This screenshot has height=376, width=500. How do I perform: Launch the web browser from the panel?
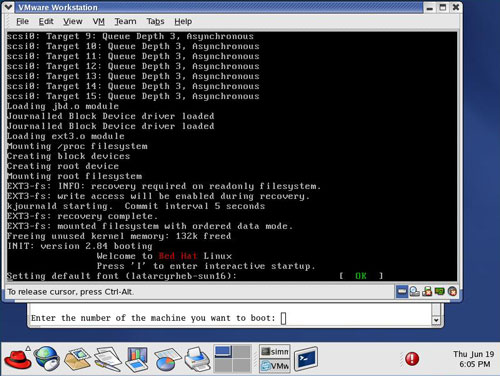tap(47, 359)
